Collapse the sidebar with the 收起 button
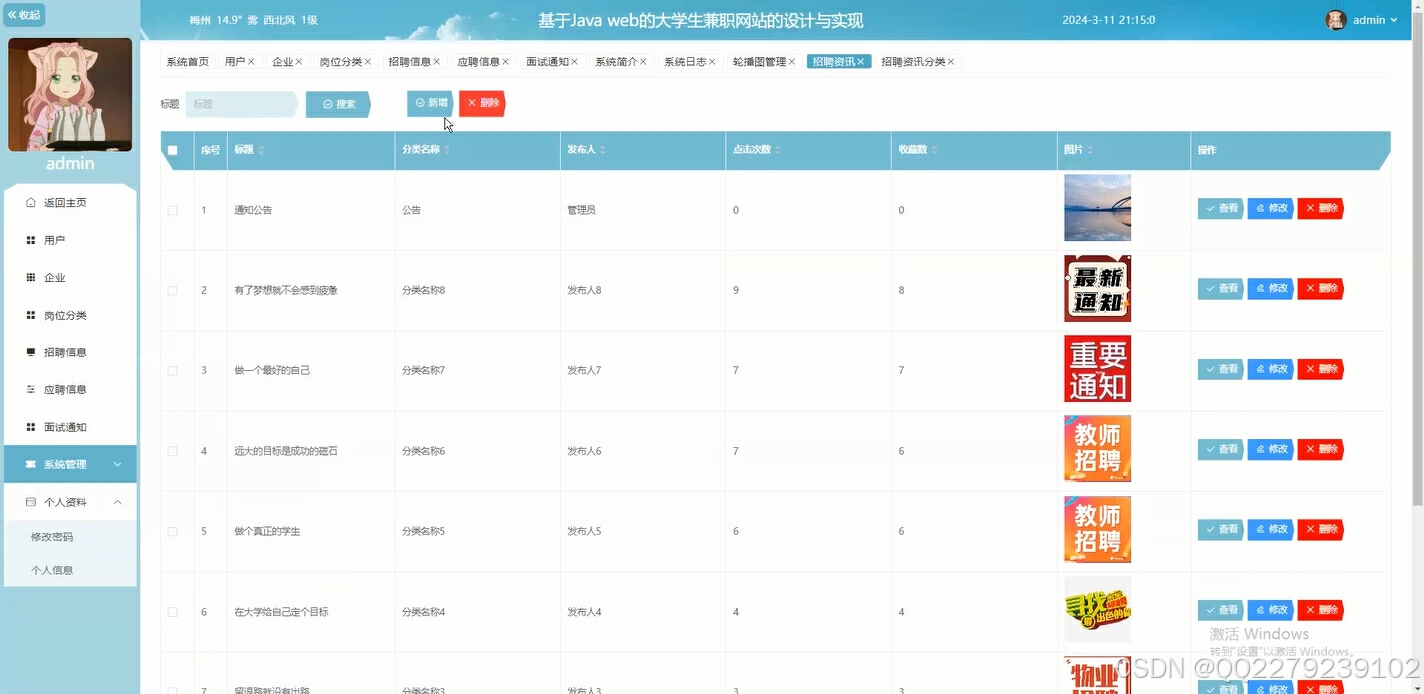Screen dimensions: 1424x694 (x=24, y=15)
